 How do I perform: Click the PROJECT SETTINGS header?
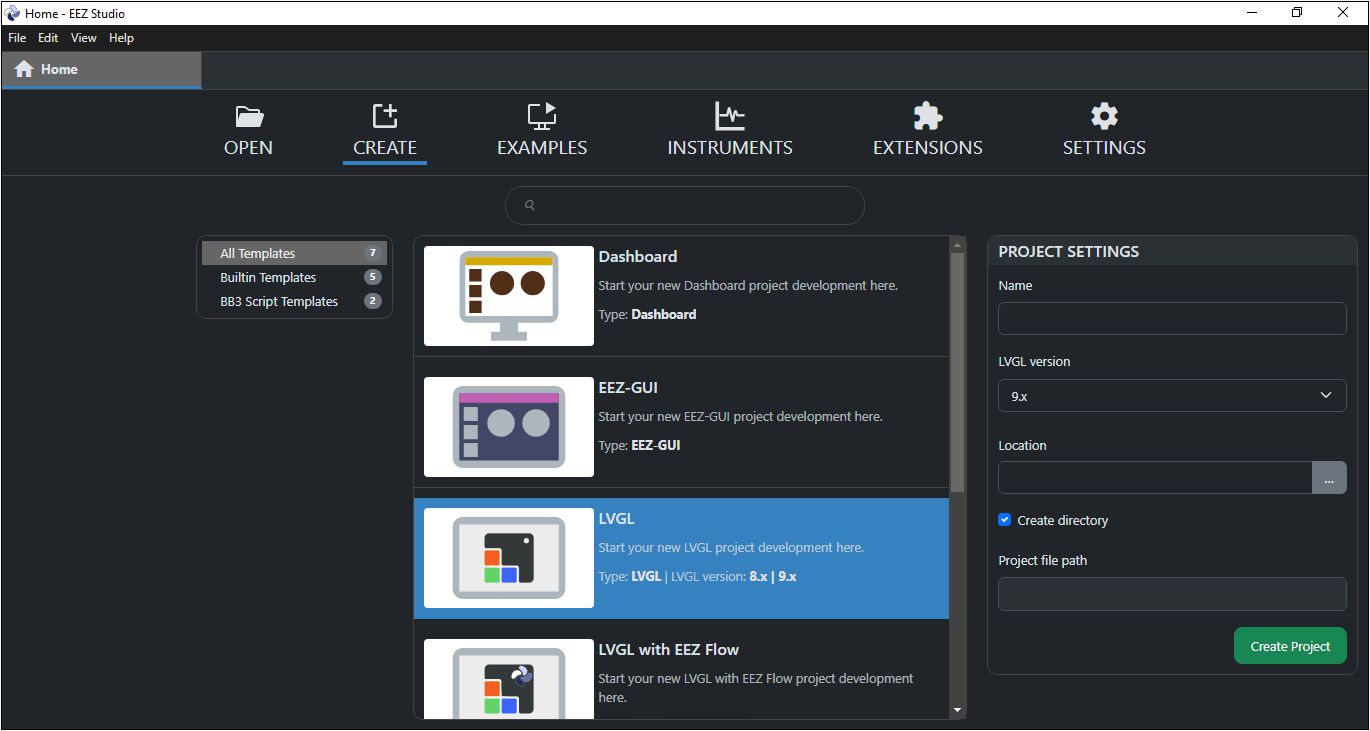point(1069,252)
